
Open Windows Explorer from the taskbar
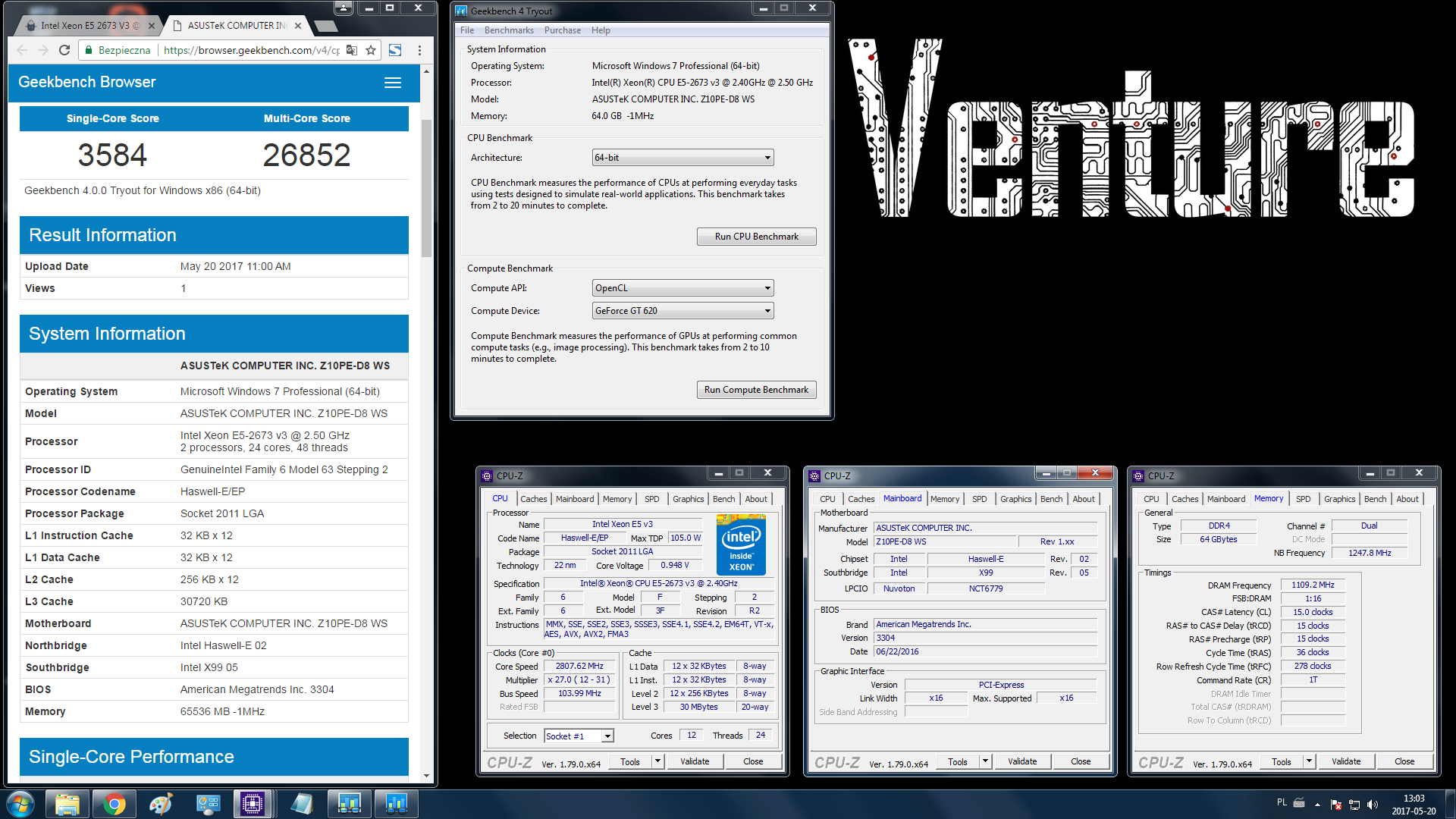coord(67,804)
